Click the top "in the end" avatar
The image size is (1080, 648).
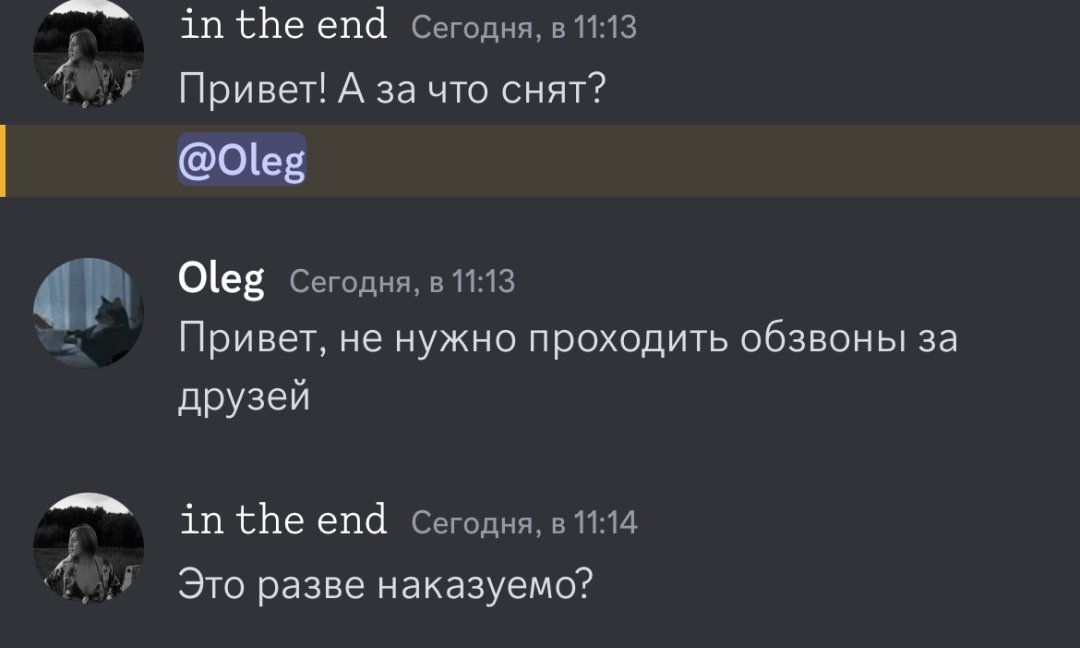pos(89,55)
